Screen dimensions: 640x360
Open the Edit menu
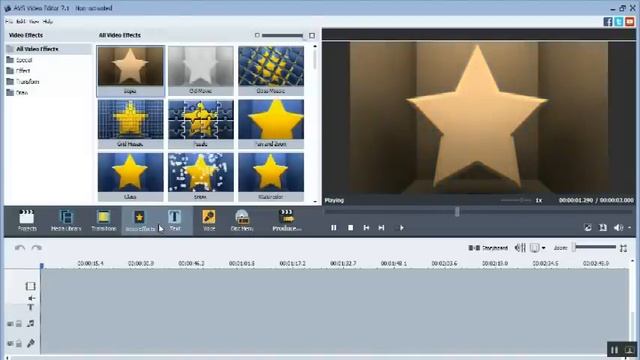(x=20, y=21)
